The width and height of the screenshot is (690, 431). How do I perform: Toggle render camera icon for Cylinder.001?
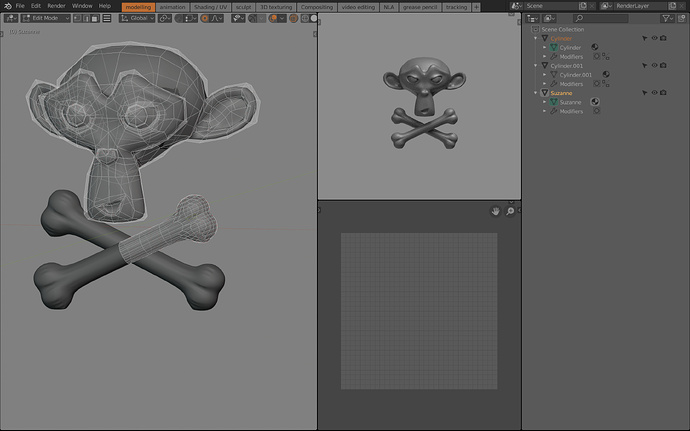pos(663,66)
